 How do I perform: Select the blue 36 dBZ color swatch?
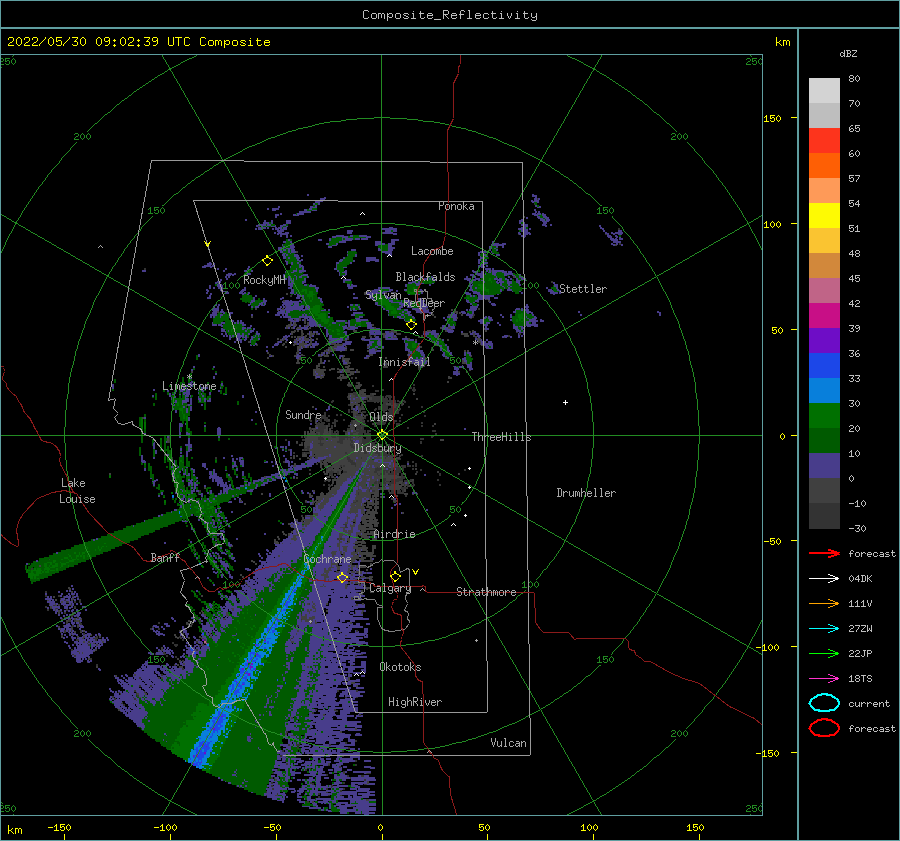pos(824,365)
